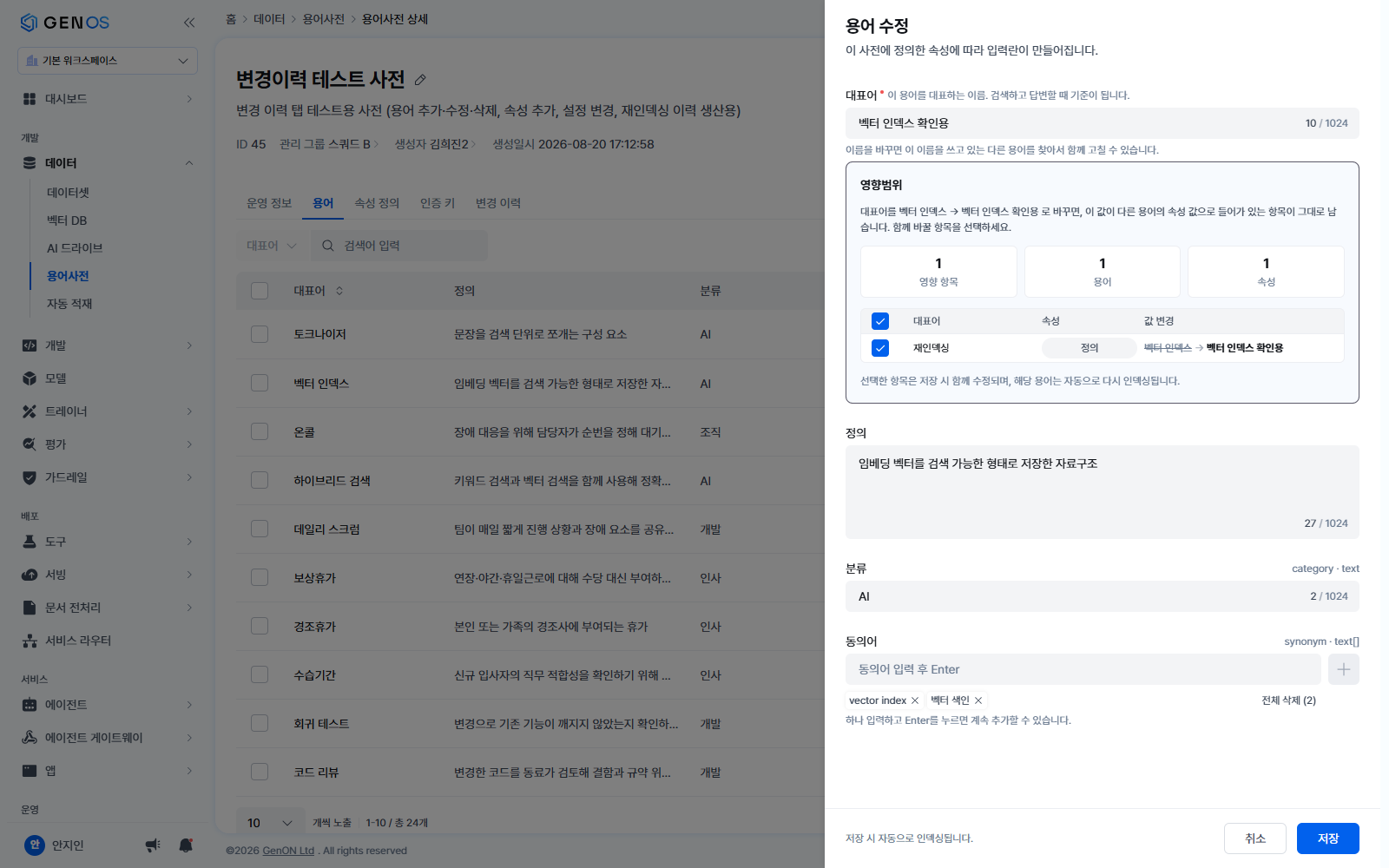Click the 분류 input showing AI
The height and width of the screenshot is (868, 1389).
[1103, 596]
